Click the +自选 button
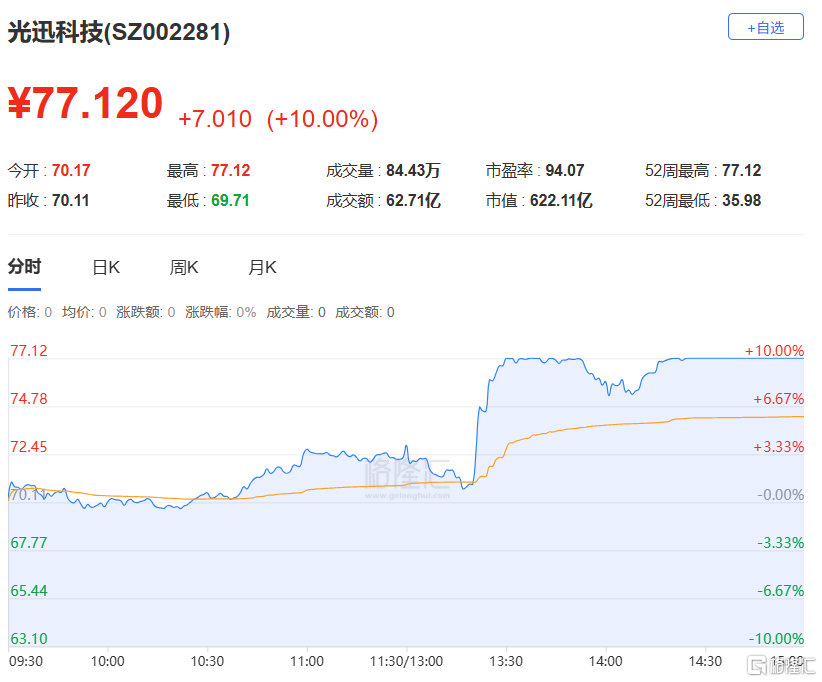The height and width of the screenshot is (682, 822). point(765,27)
